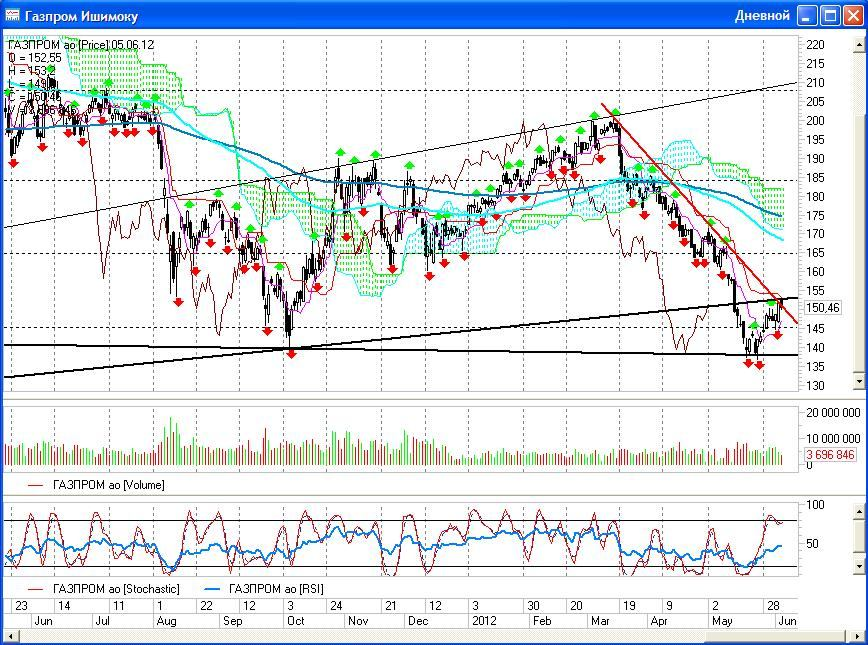Click the chart window icon in title bar
Image resolution: width=868 pixels, height=645 pixels.
(x=12, y=16)
